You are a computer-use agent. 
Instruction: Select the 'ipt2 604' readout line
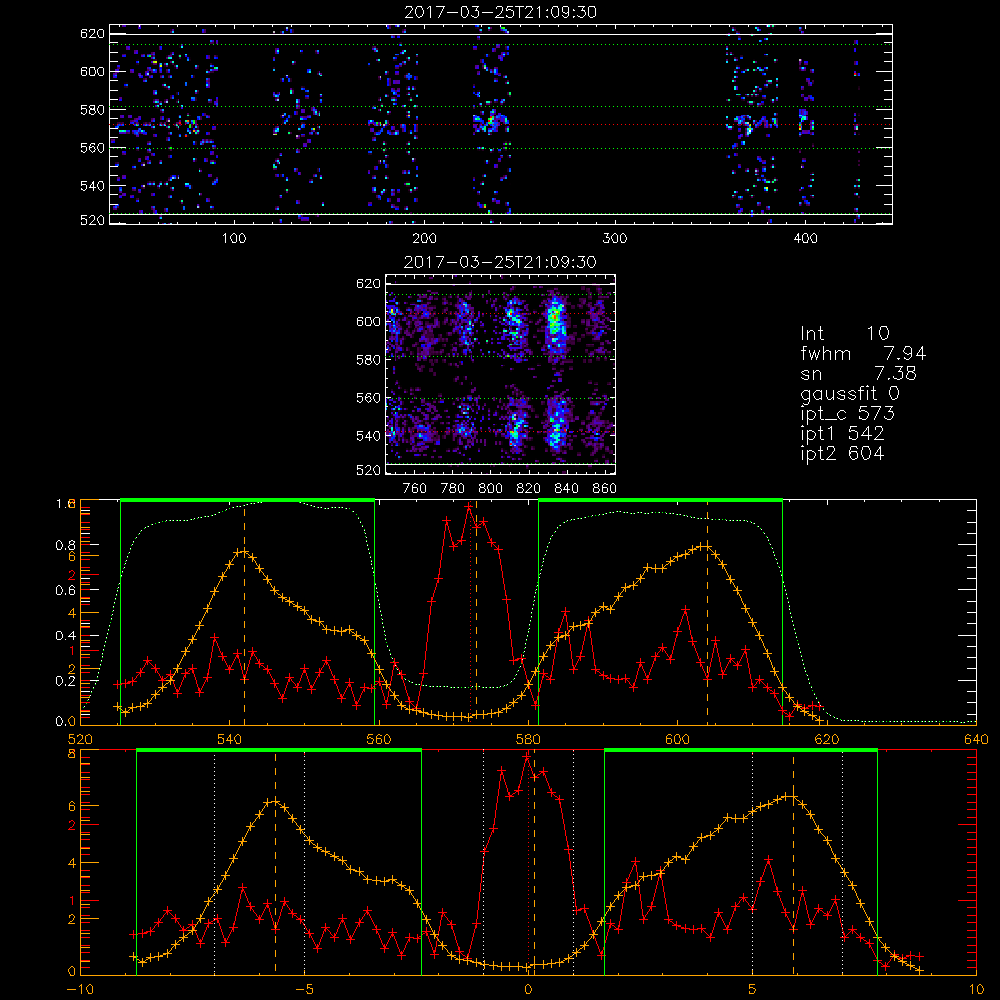842,453
